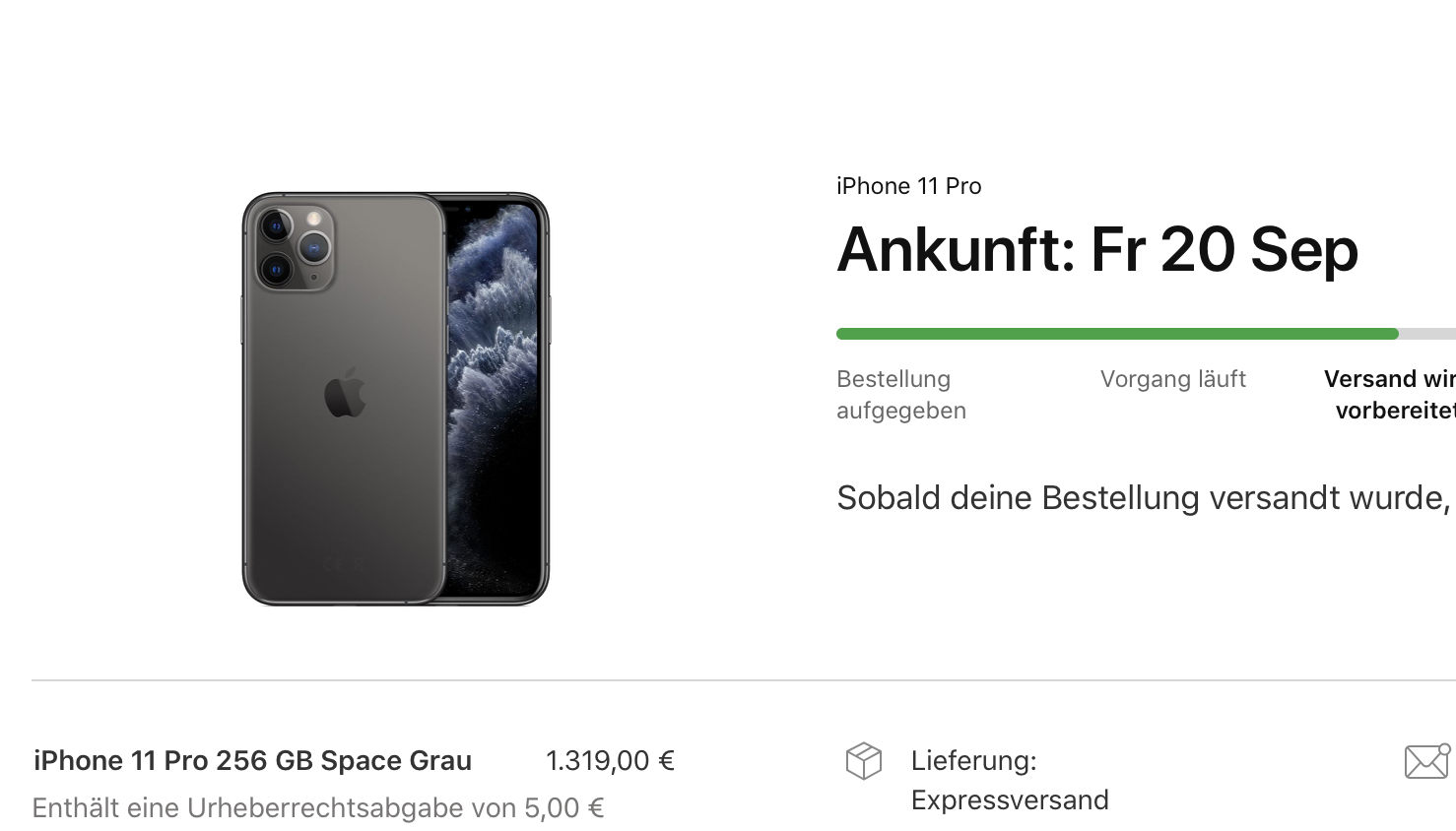The height and width of the screenshot is (831, 1456).
Task: Click the delivery box icon
Action: coord(864,761)
